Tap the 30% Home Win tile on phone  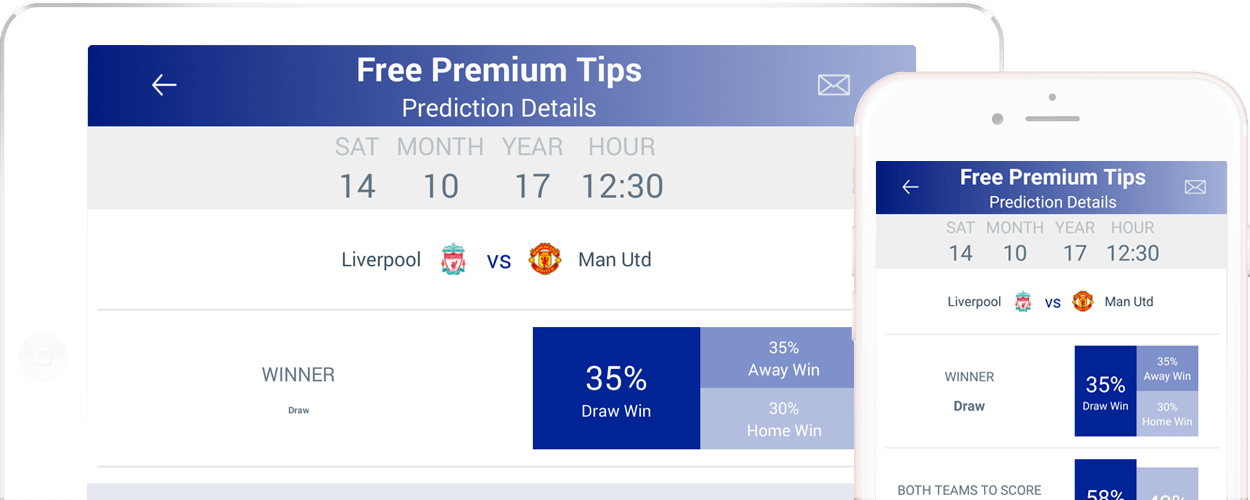[1167, 414]
